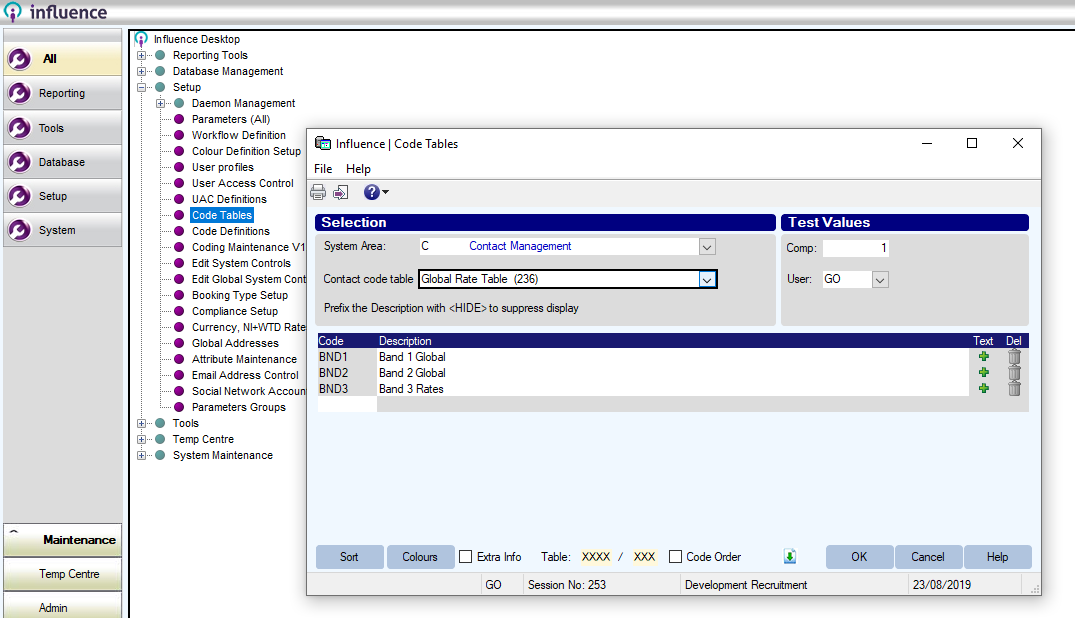
Task: Click the print icon in Code Tables toolbar
Action: tap(318, 192)
